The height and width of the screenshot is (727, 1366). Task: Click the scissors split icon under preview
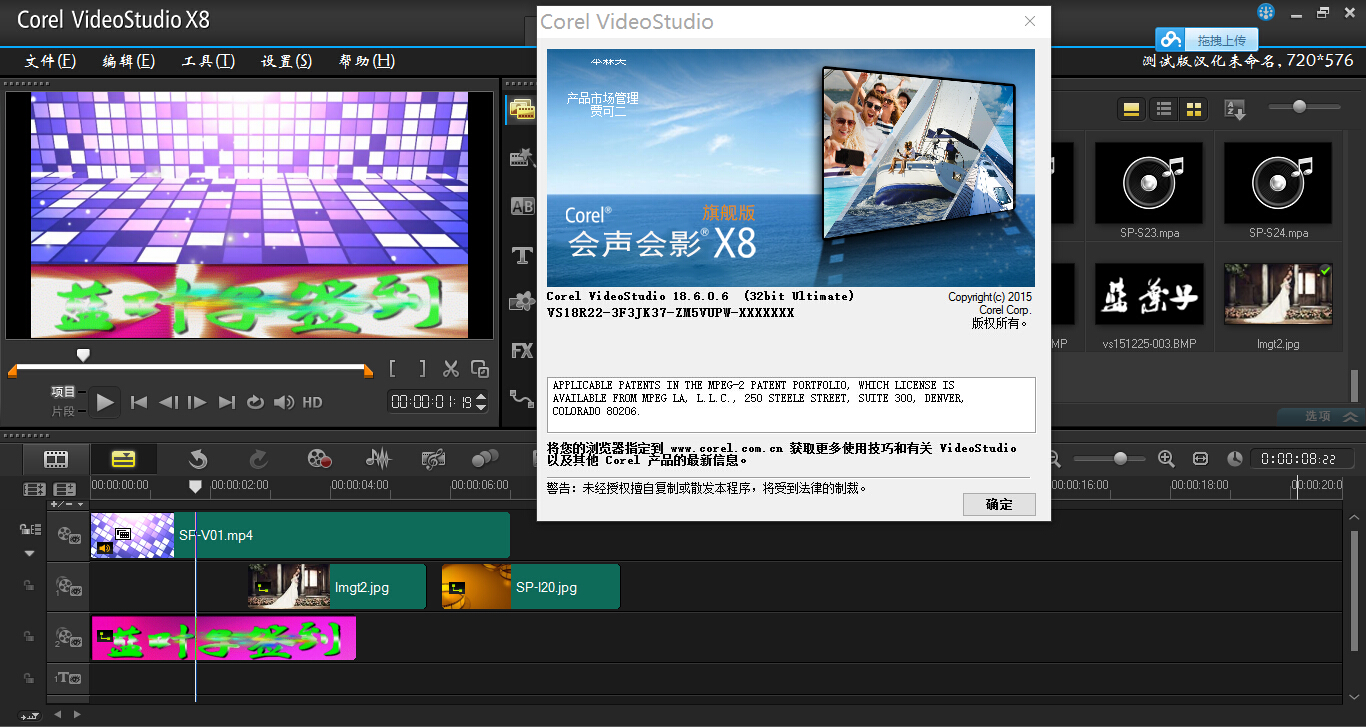click(451, 368)
